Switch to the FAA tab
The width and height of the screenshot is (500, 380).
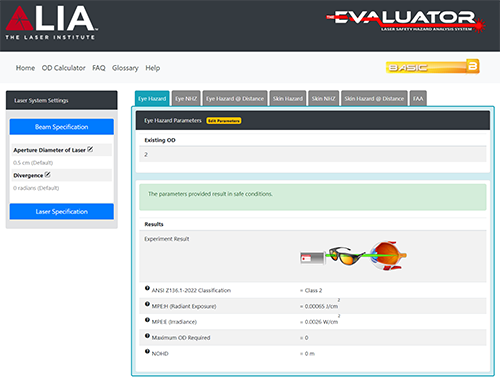coord(418,99)
